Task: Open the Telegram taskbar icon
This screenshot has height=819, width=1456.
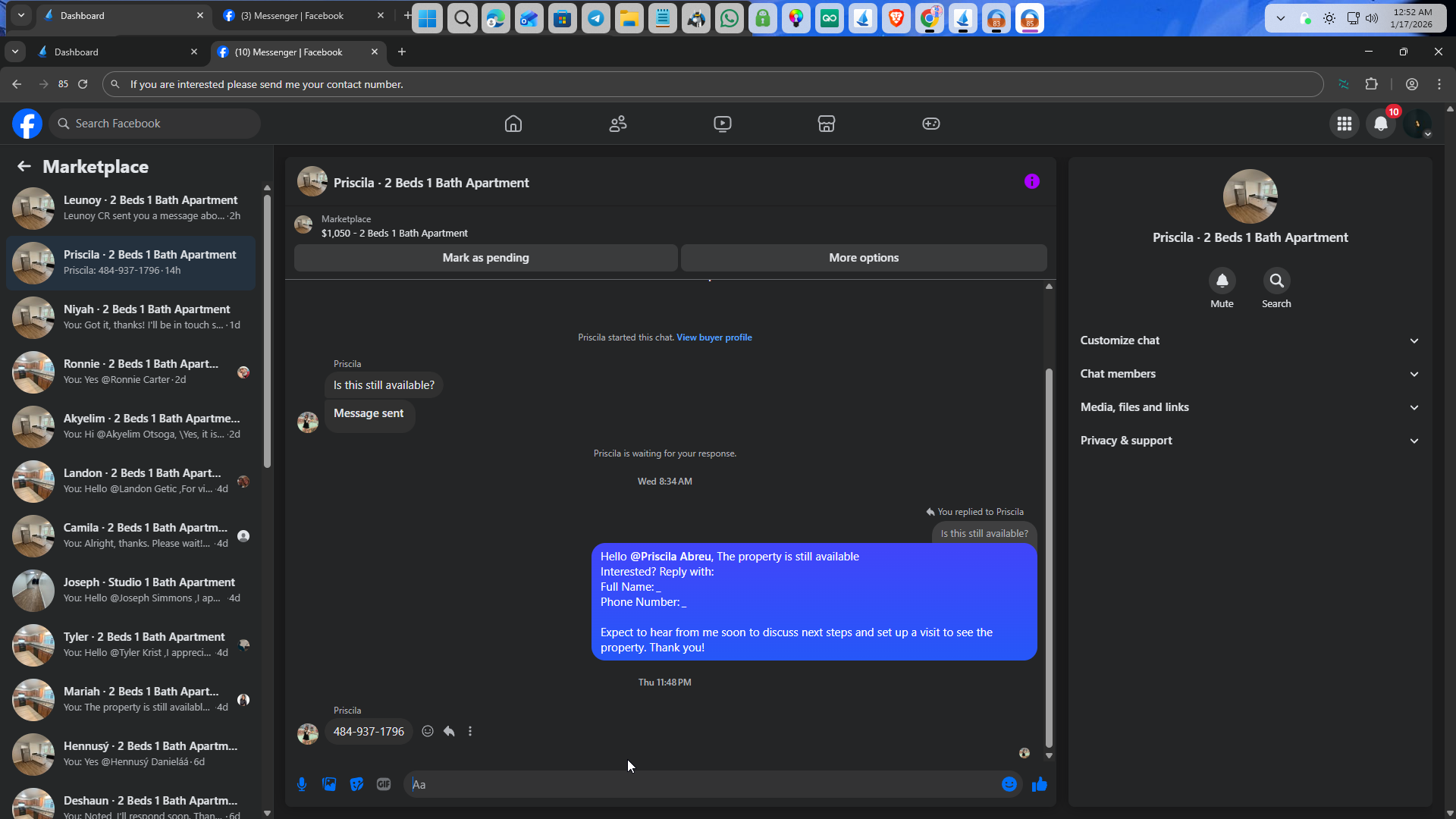Action: (x=596, y=19)
